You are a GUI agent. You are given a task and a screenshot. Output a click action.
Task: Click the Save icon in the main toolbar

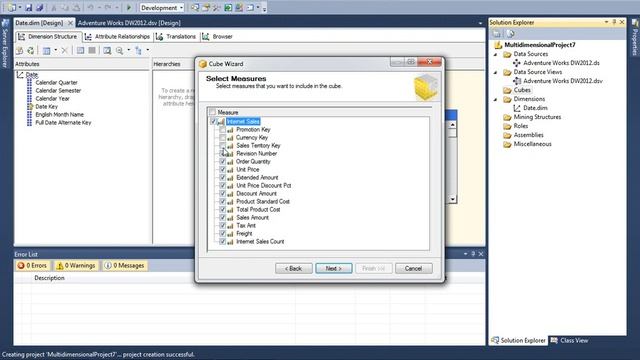pyautogui.click(x=29, y=7)
